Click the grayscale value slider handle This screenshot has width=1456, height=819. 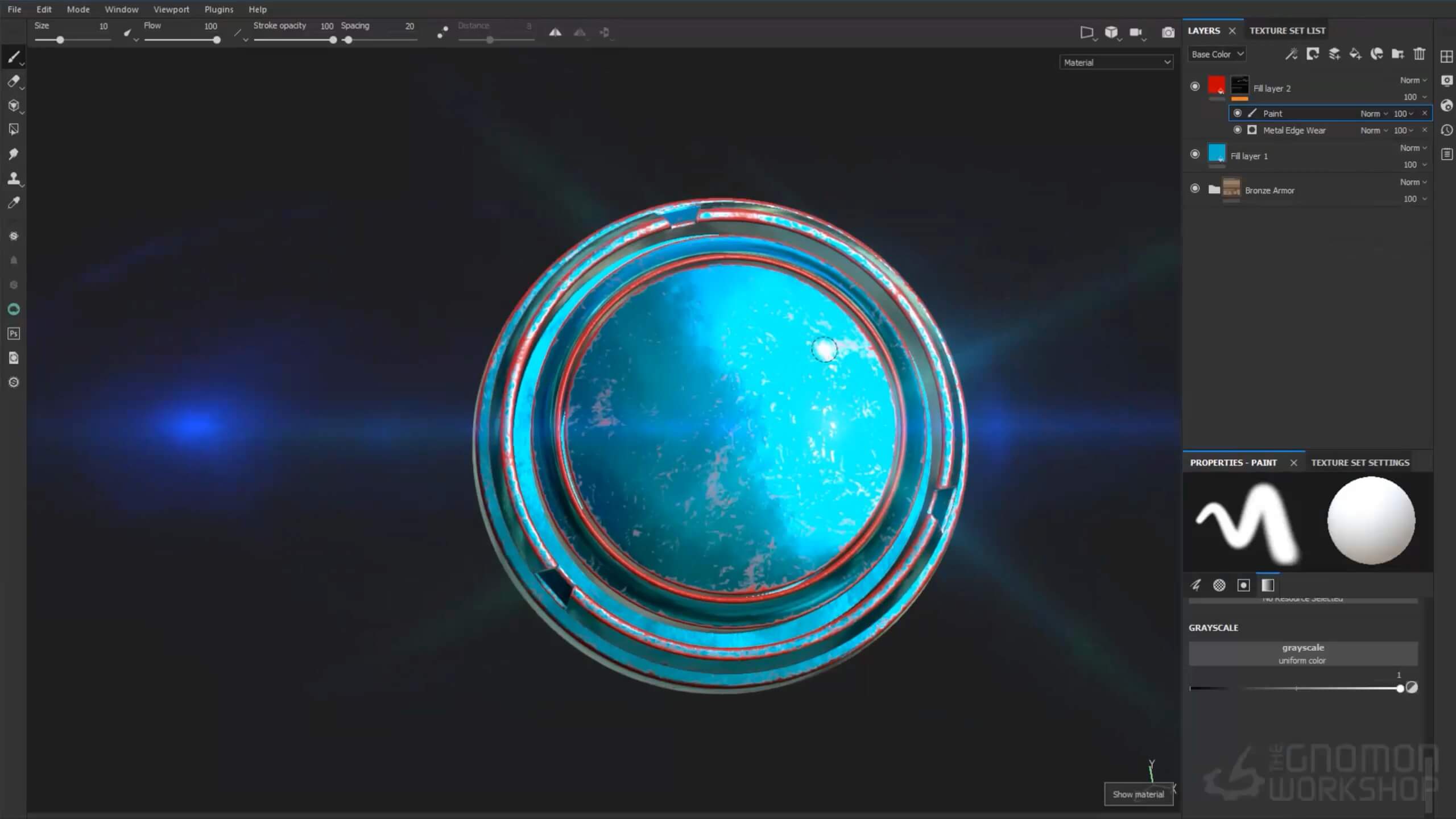point(1400,689)
